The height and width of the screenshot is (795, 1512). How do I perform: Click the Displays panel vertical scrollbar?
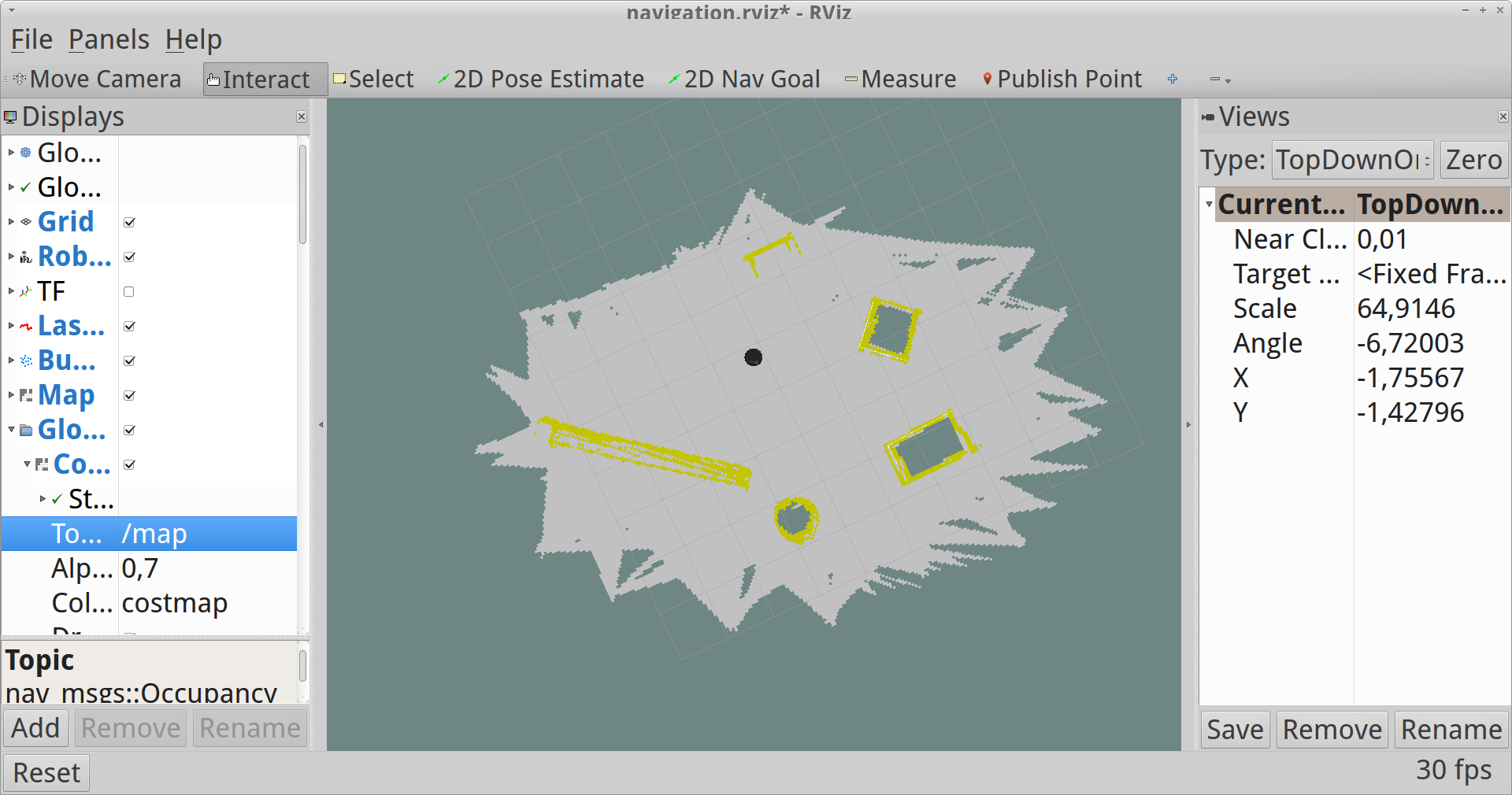coord(302,194)
